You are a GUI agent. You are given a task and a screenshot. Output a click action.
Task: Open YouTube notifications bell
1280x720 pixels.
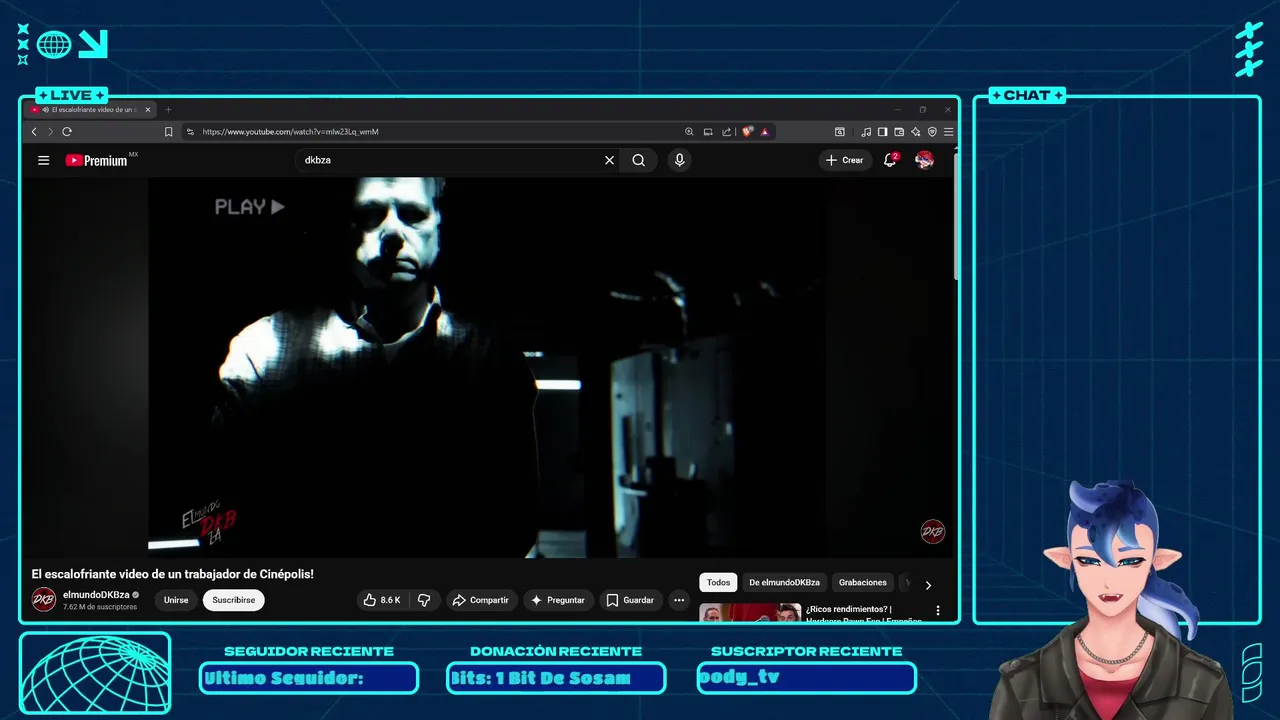click(890, 160)
